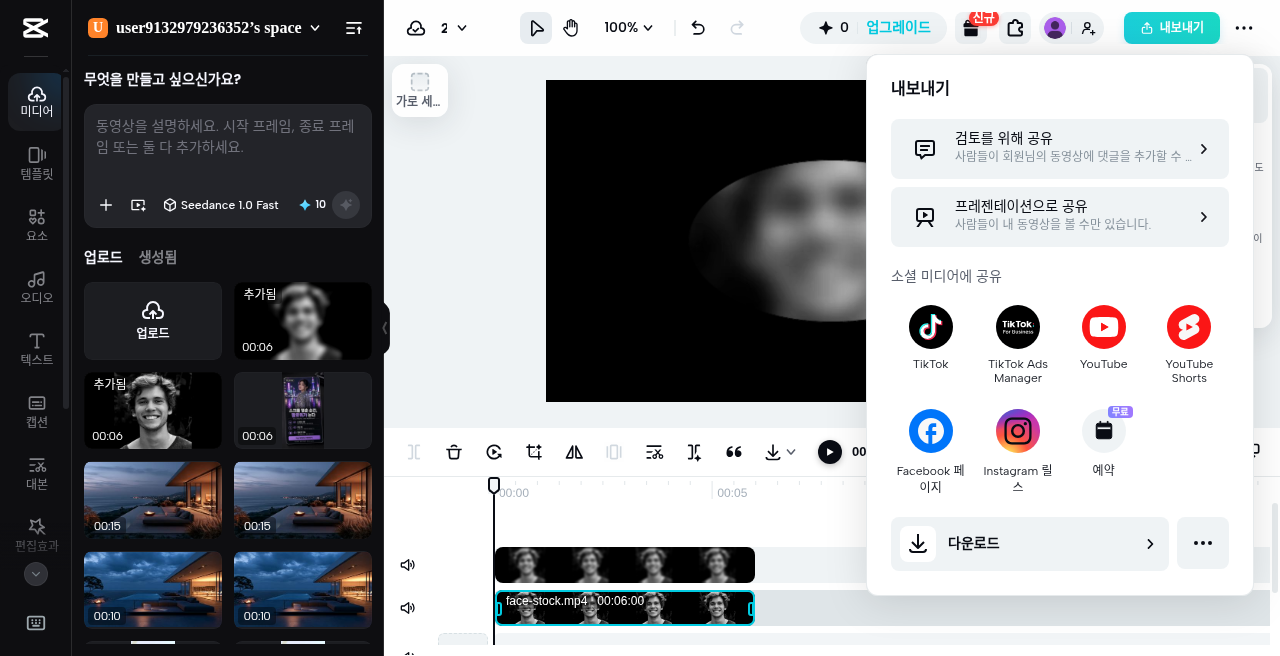
Task: Open the 100% zoom dropdown
Action: coord(628,28)
